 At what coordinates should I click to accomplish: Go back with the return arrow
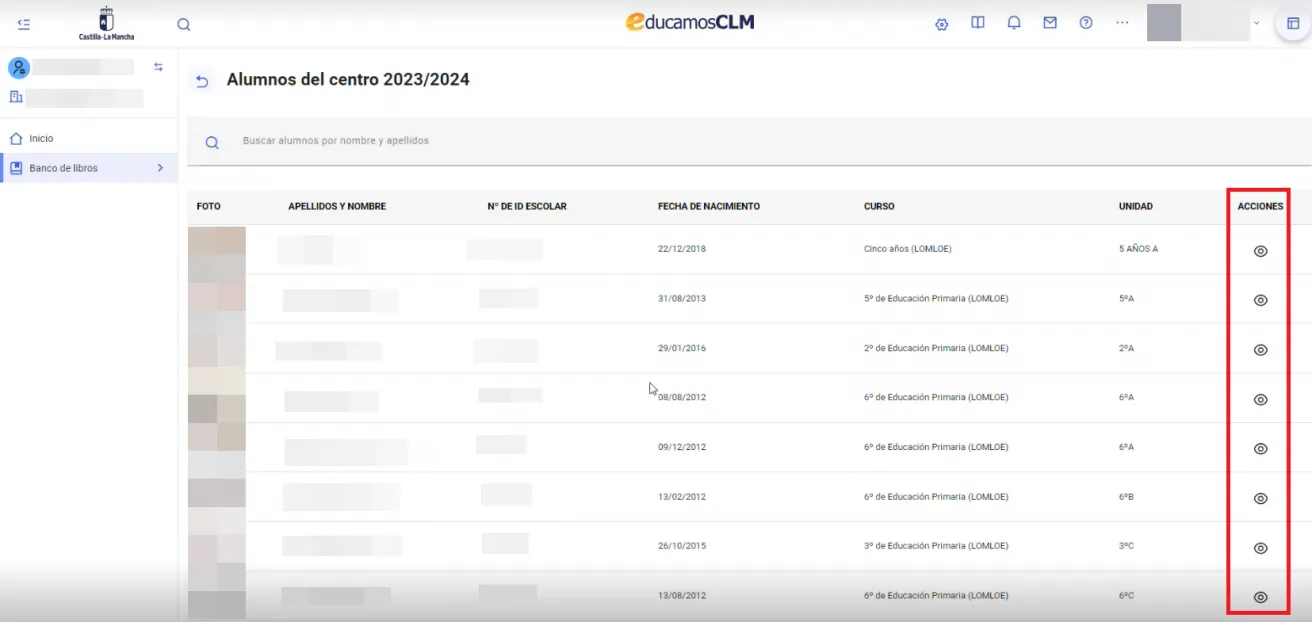tap(202, 82)
